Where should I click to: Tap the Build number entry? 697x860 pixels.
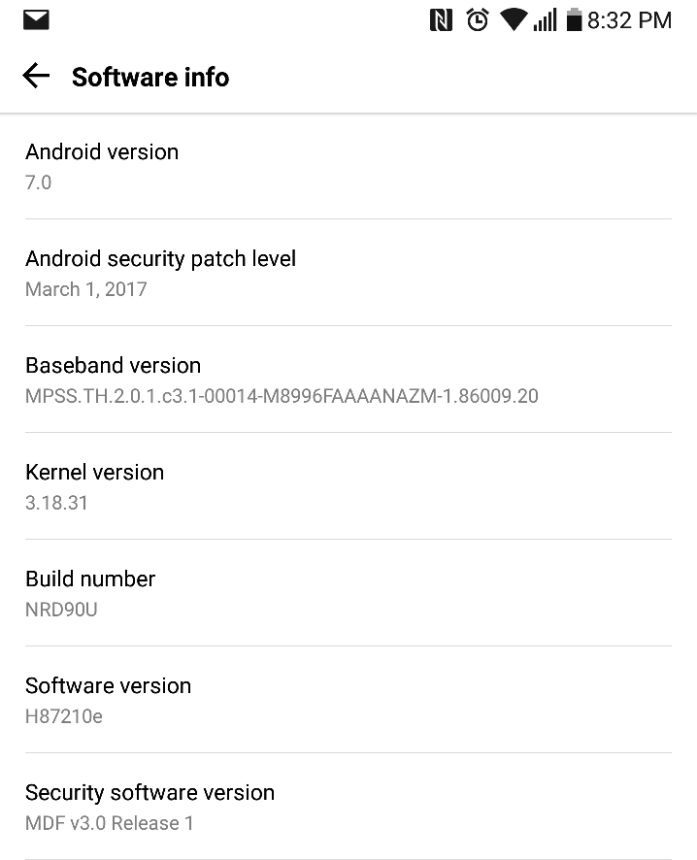coord(348,592)
